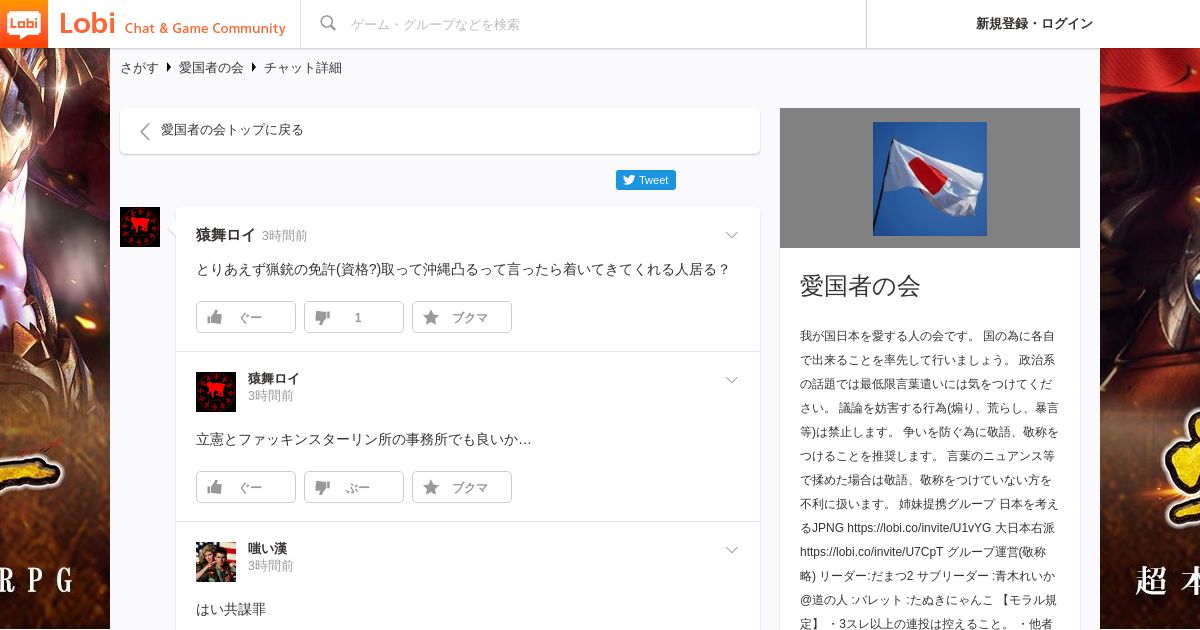Dislike the 猟銃の免許 post showing 1
This screenshot has width=1200, height=630.
tap(354, 317)
